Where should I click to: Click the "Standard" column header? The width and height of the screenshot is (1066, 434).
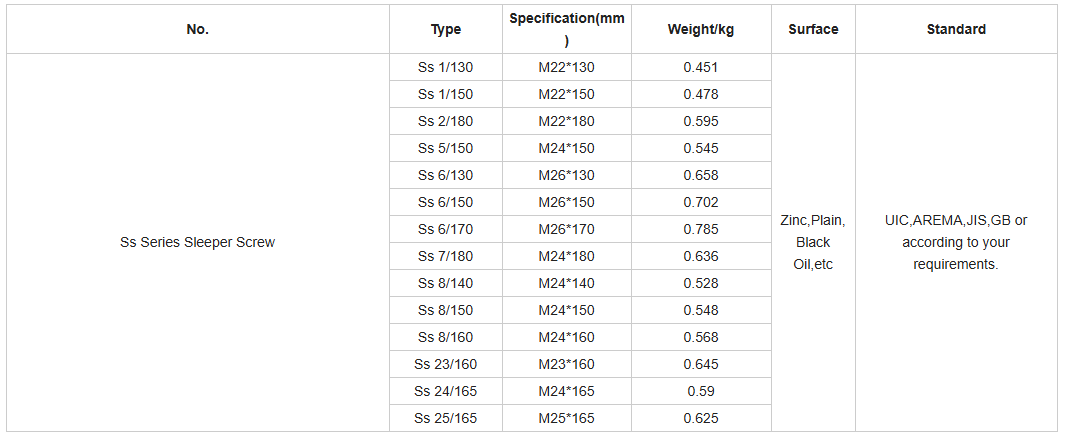click(x=955, y=29)
